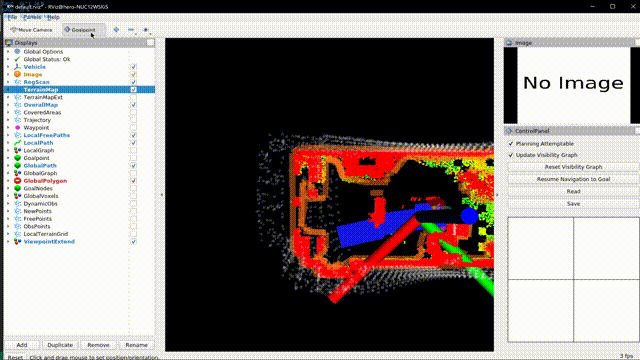Click the GlobalPolygon red error icon

coord(17,181)
